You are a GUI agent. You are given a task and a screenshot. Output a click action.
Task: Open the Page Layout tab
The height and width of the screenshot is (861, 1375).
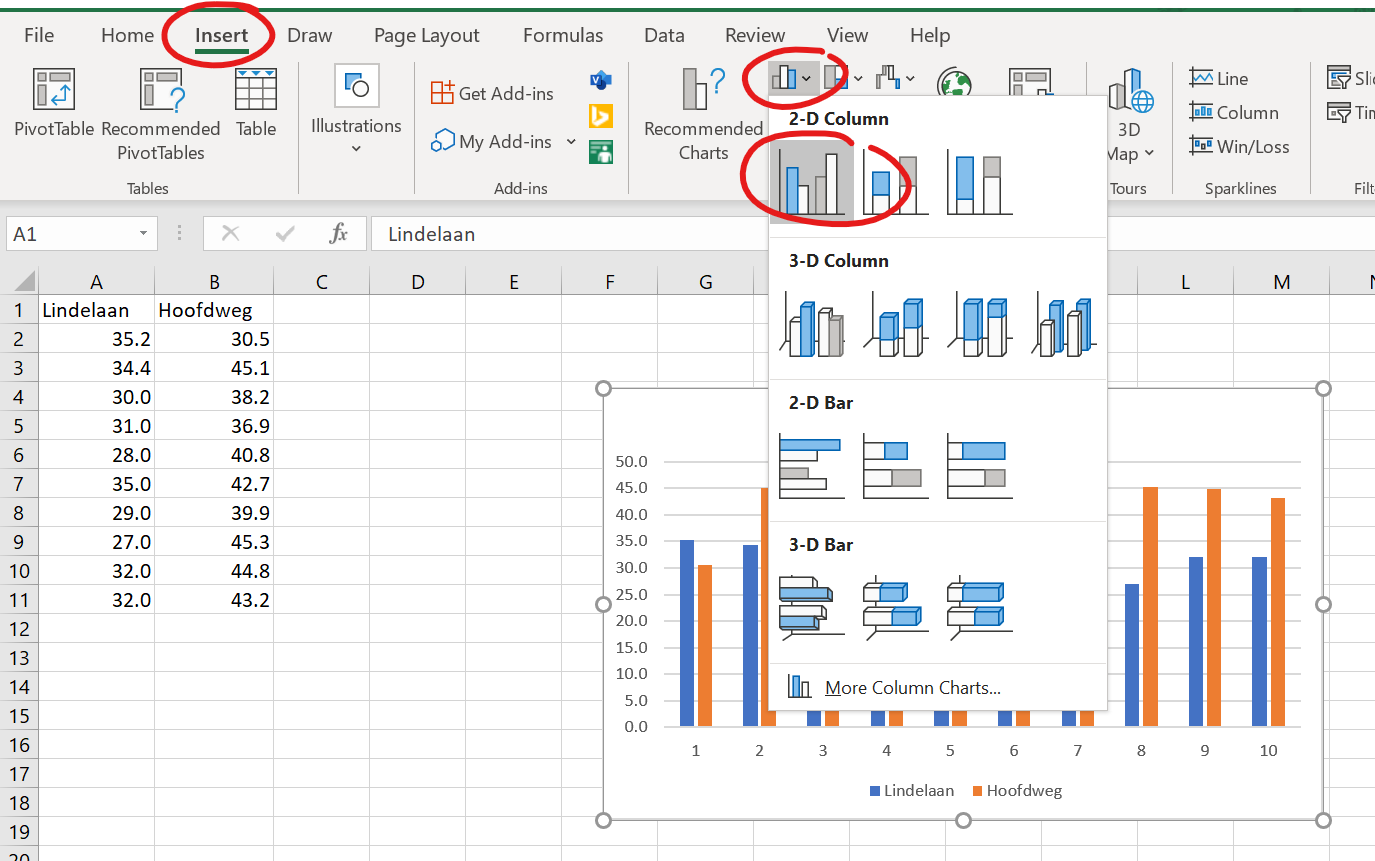(x=426, y=35)
